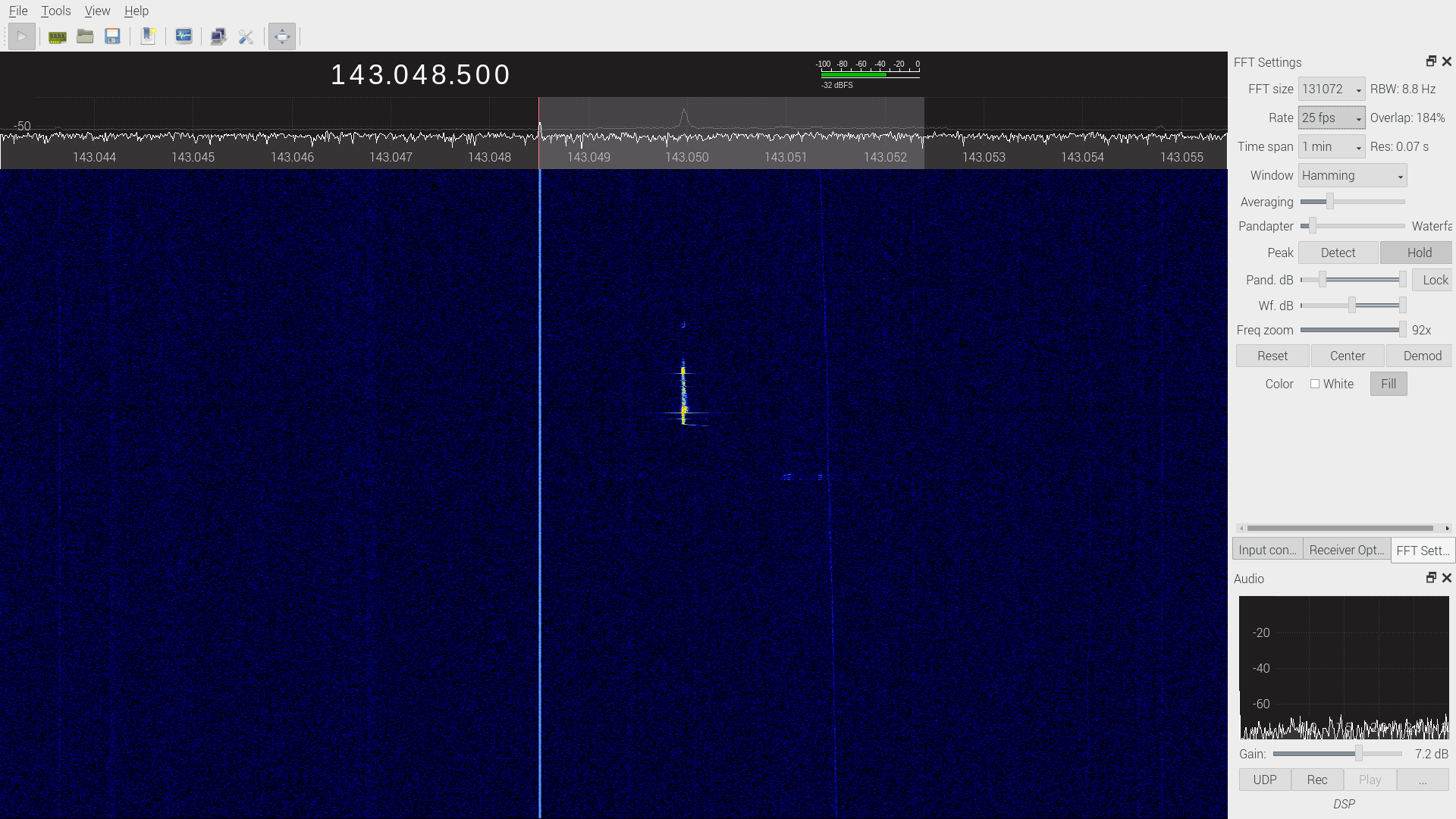
Task: Click the signal peak near 143.050 in the pandapter
Action: pos(685,117)
